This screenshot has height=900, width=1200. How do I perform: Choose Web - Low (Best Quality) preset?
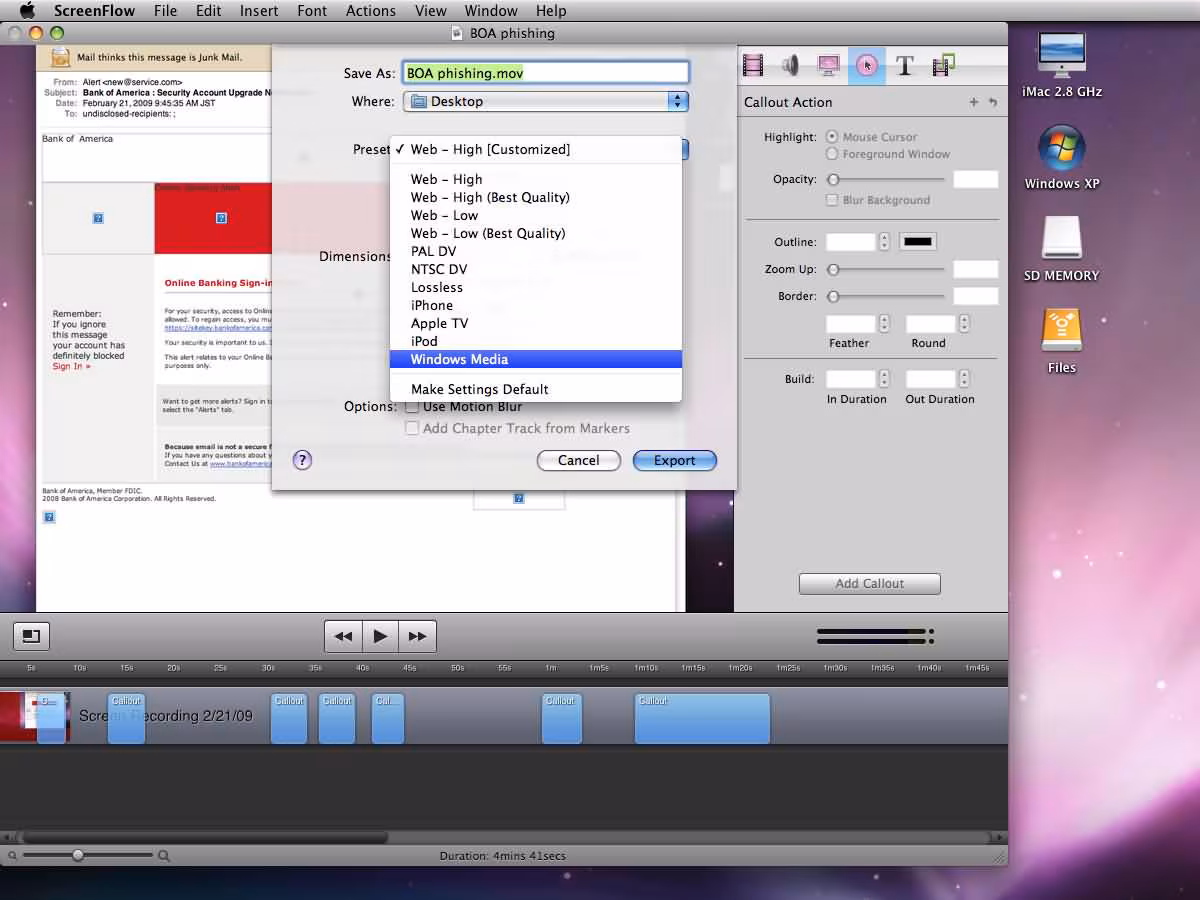536,233
